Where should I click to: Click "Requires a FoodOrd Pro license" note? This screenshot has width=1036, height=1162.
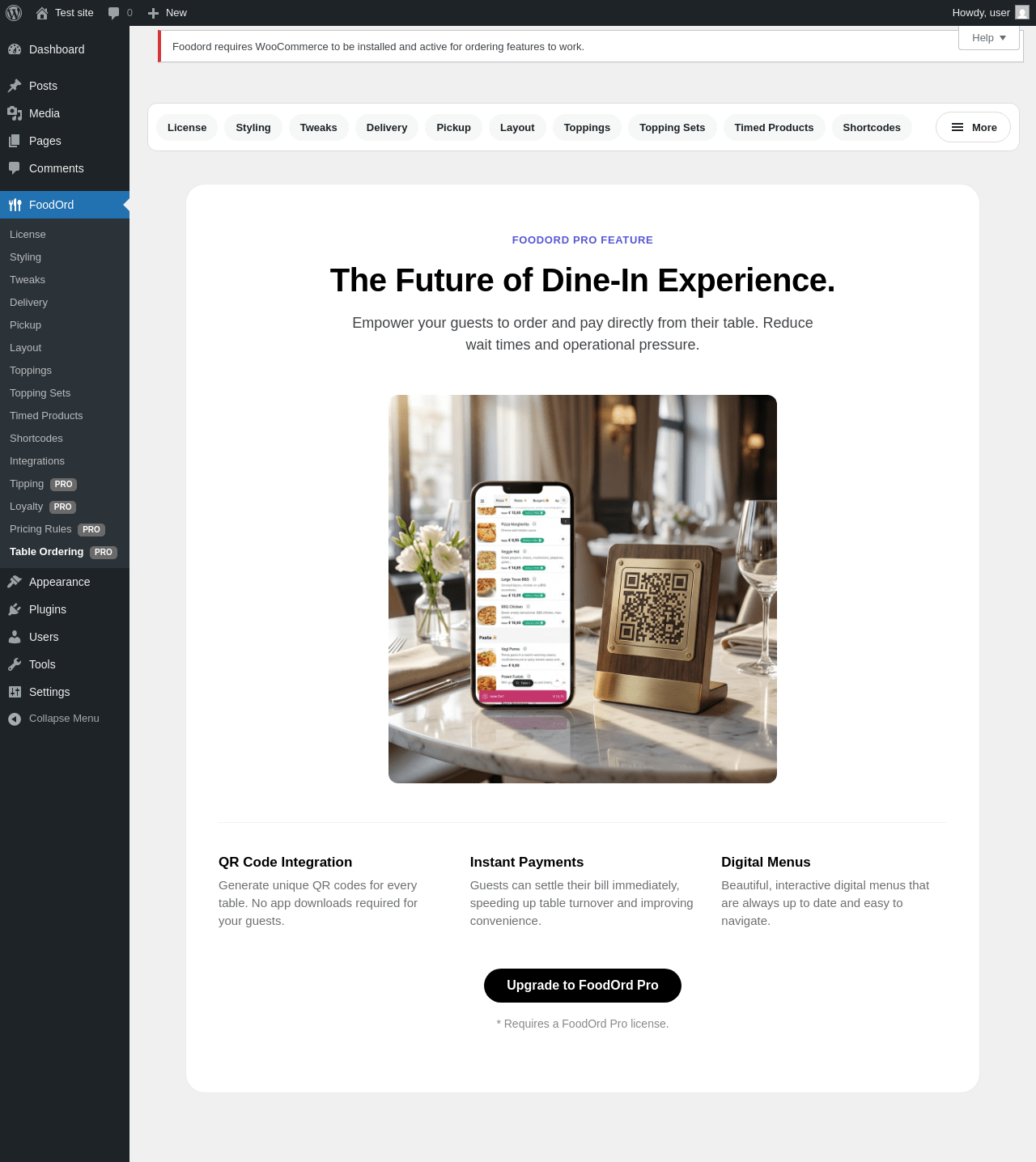click(x=583, y=1024)
